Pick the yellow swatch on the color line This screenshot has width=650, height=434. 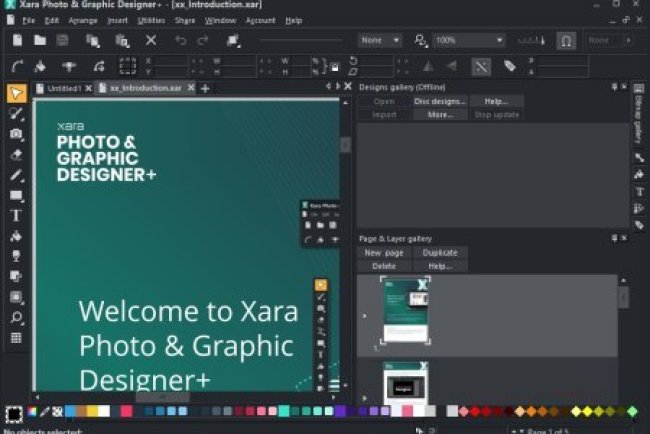point(92,411)
